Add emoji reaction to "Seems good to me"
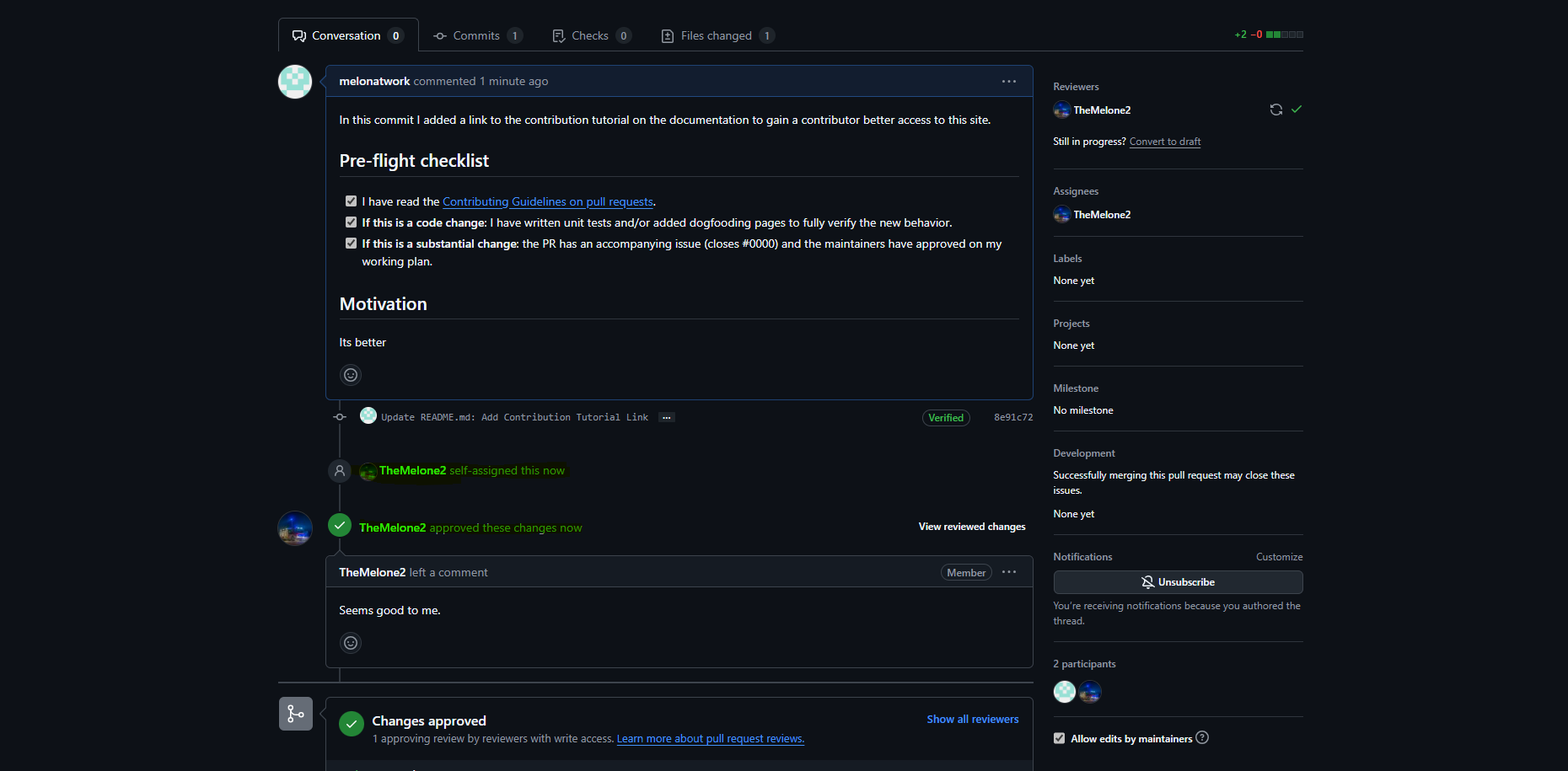The width and height of the screenshot is (1568, 771). coord(351,643)
